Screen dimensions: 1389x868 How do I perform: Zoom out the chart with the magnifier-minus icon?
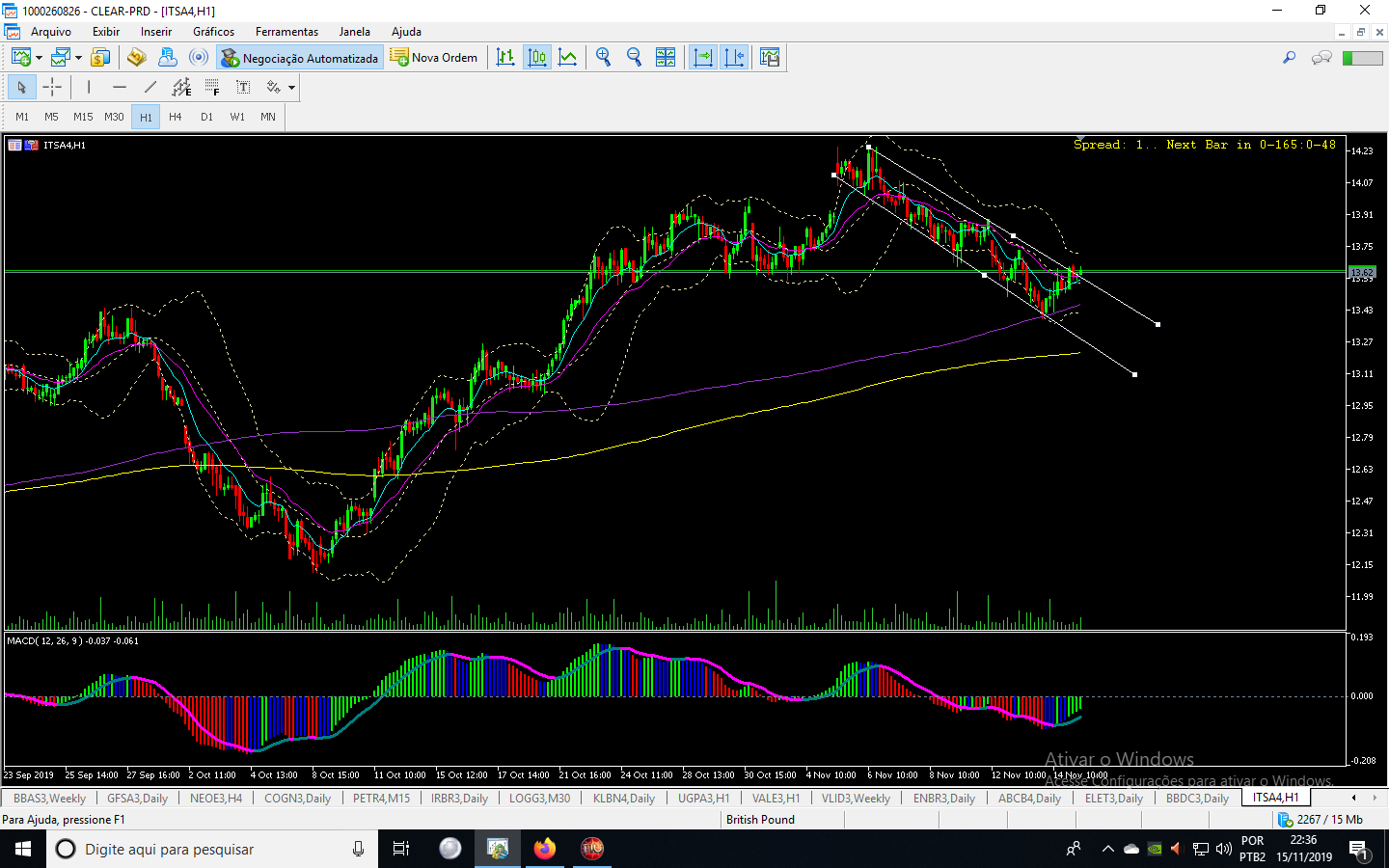click(635, 58)
